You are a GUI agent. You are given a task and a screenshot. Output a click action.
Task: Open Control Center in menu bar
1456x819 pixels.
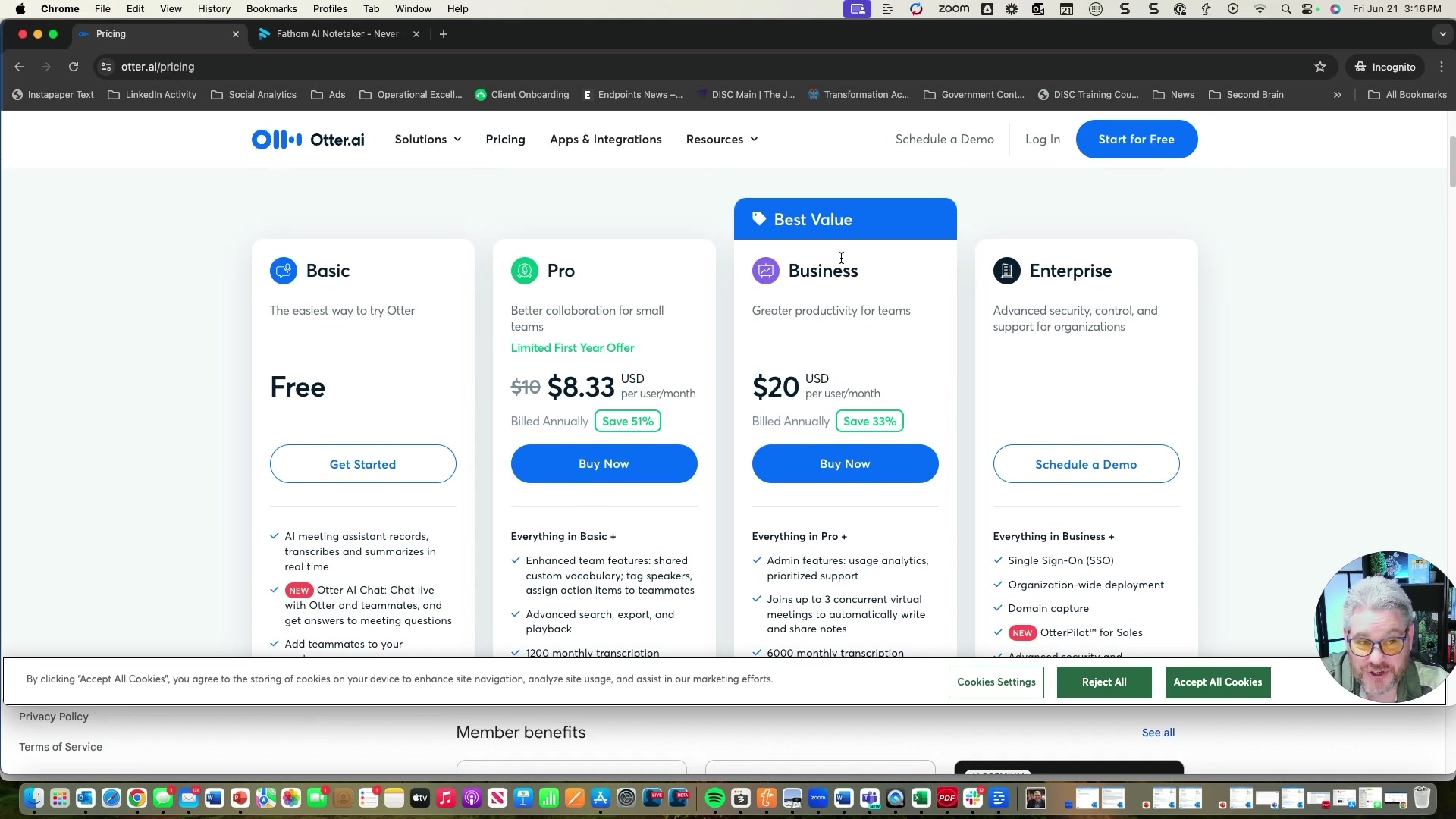pyautogui.click(x=1308, y=9)
